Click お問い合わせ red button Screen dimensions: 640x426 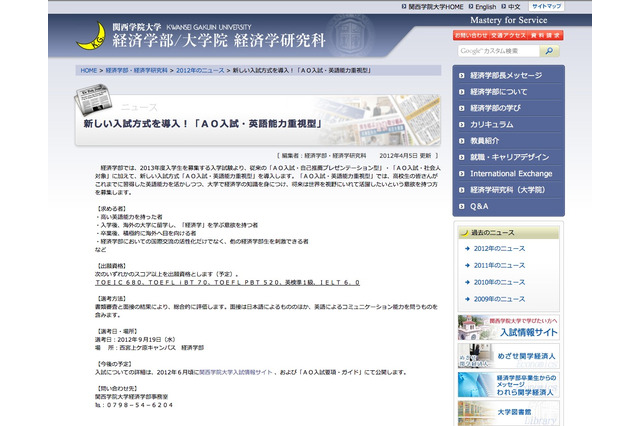pos(471,36)
